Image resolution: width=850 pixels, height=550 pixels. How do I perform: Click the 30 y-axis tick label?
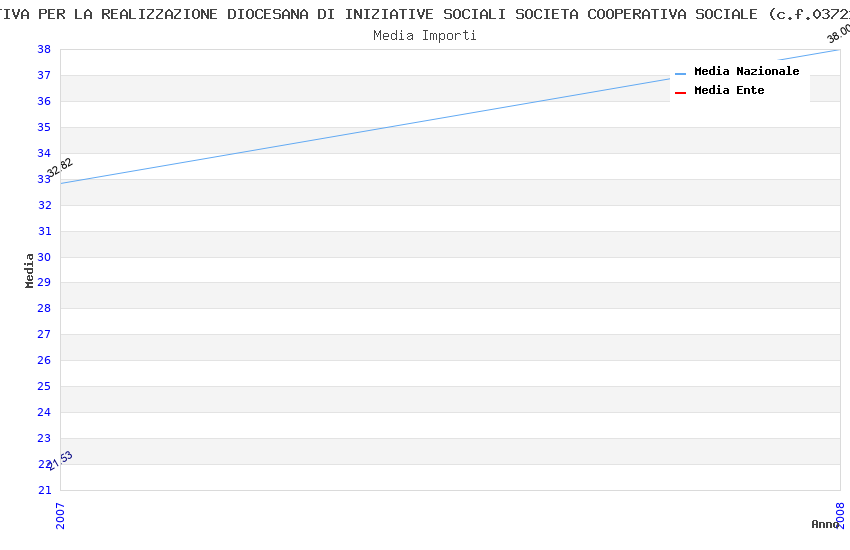tap(44, 257)
